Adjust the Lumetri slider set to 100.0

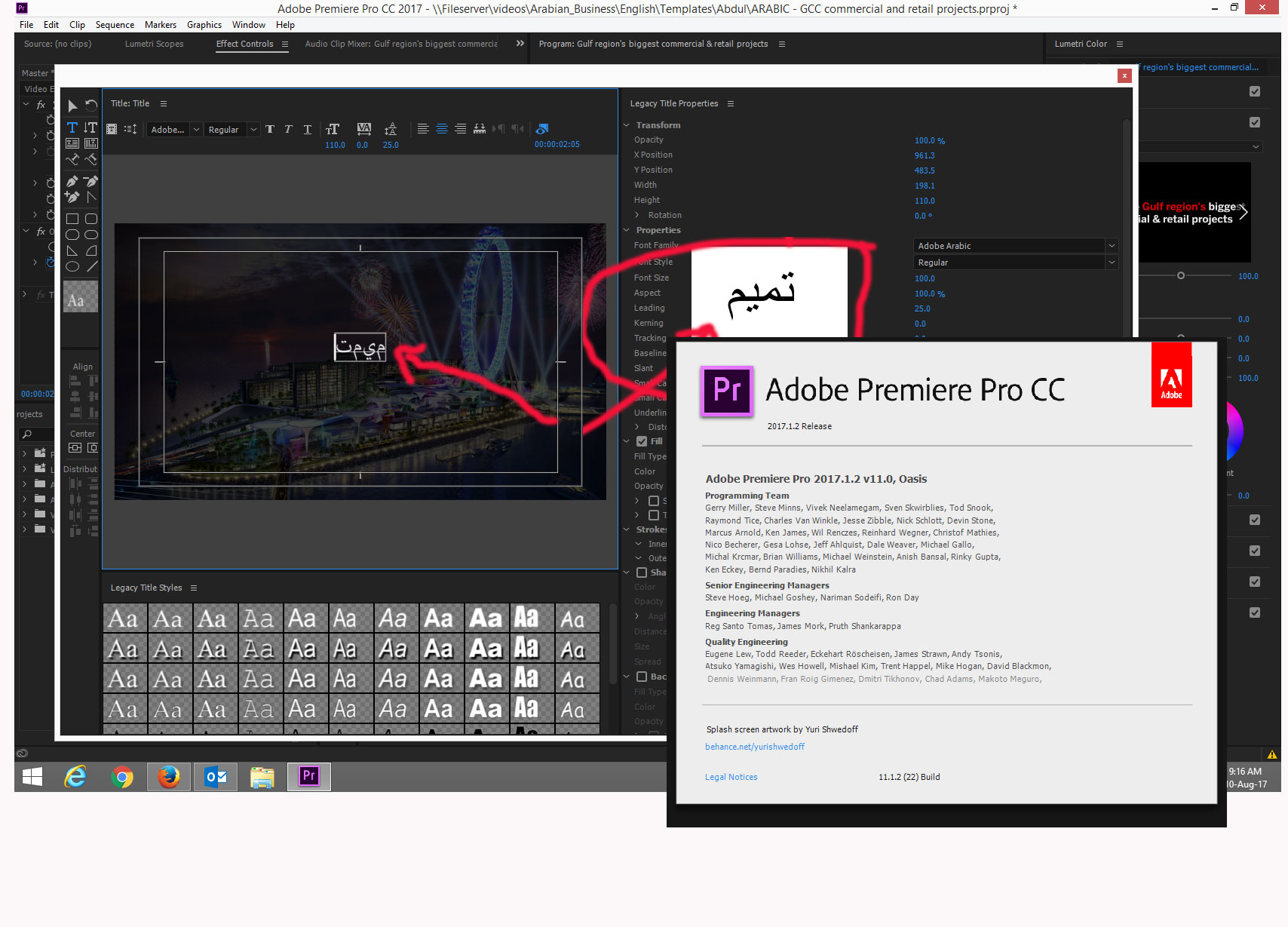click(1181, 276)
